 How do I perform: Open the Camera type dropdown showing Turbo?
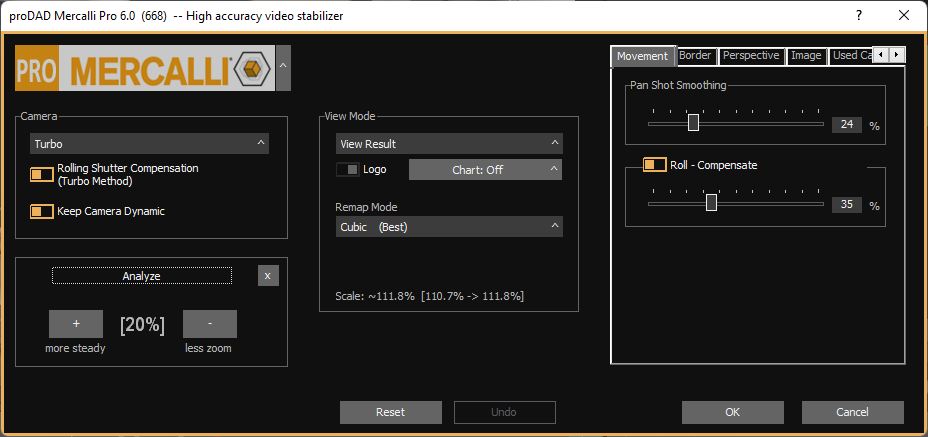(149, 144)
